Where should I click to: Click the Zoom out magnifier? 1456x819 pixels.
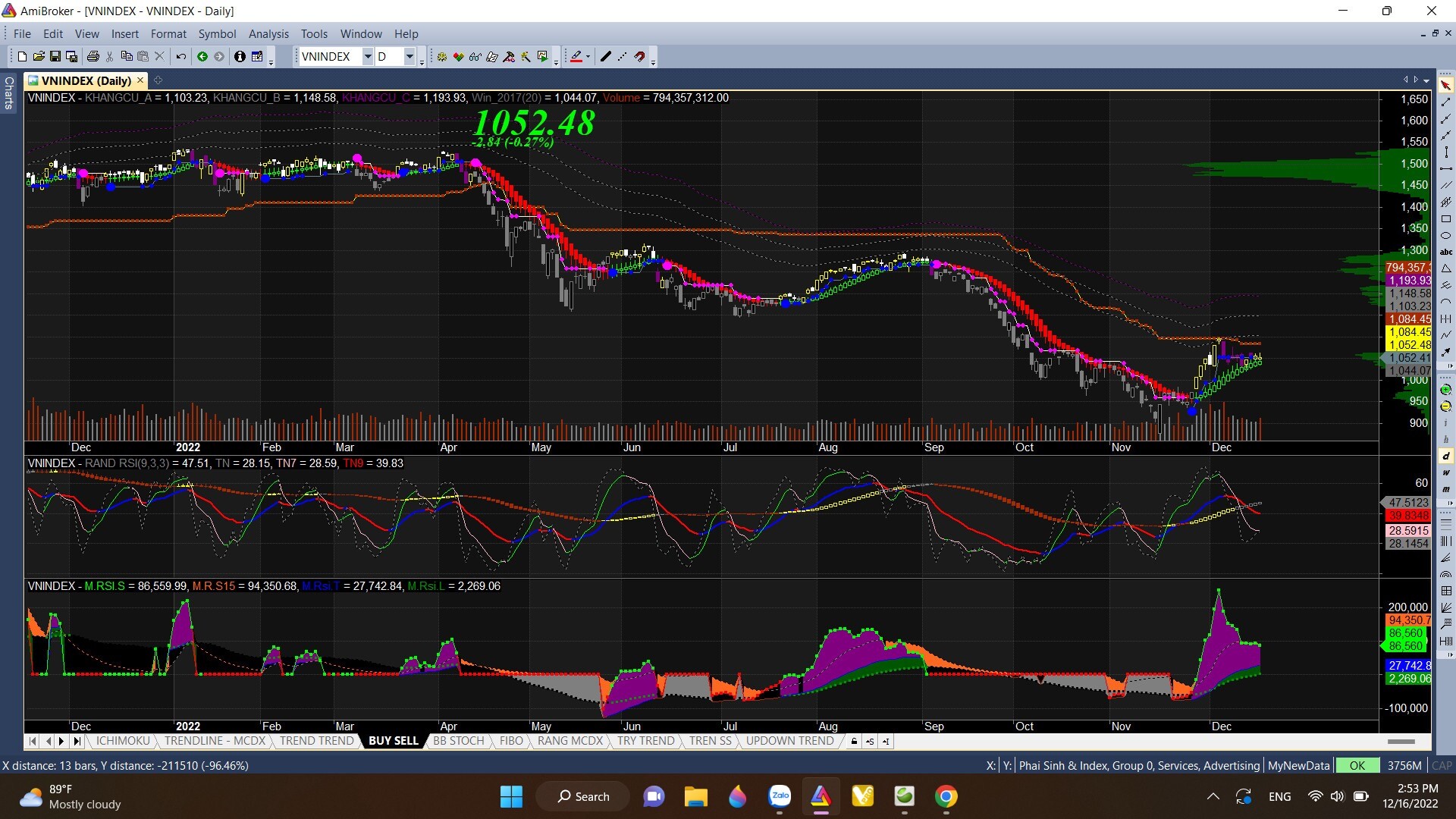click(1446, 407)
